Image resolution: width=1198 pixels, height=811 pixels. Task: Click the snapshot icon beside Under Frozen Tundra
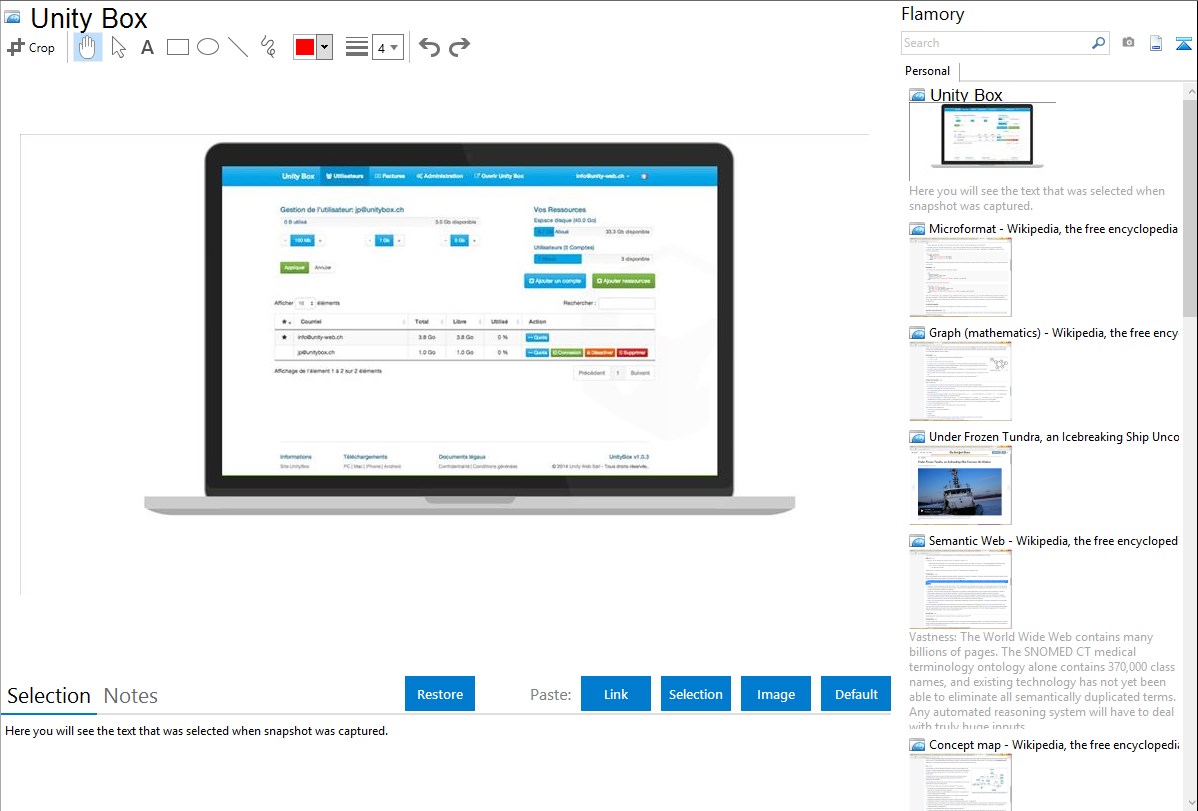click(x=918, y=437)
